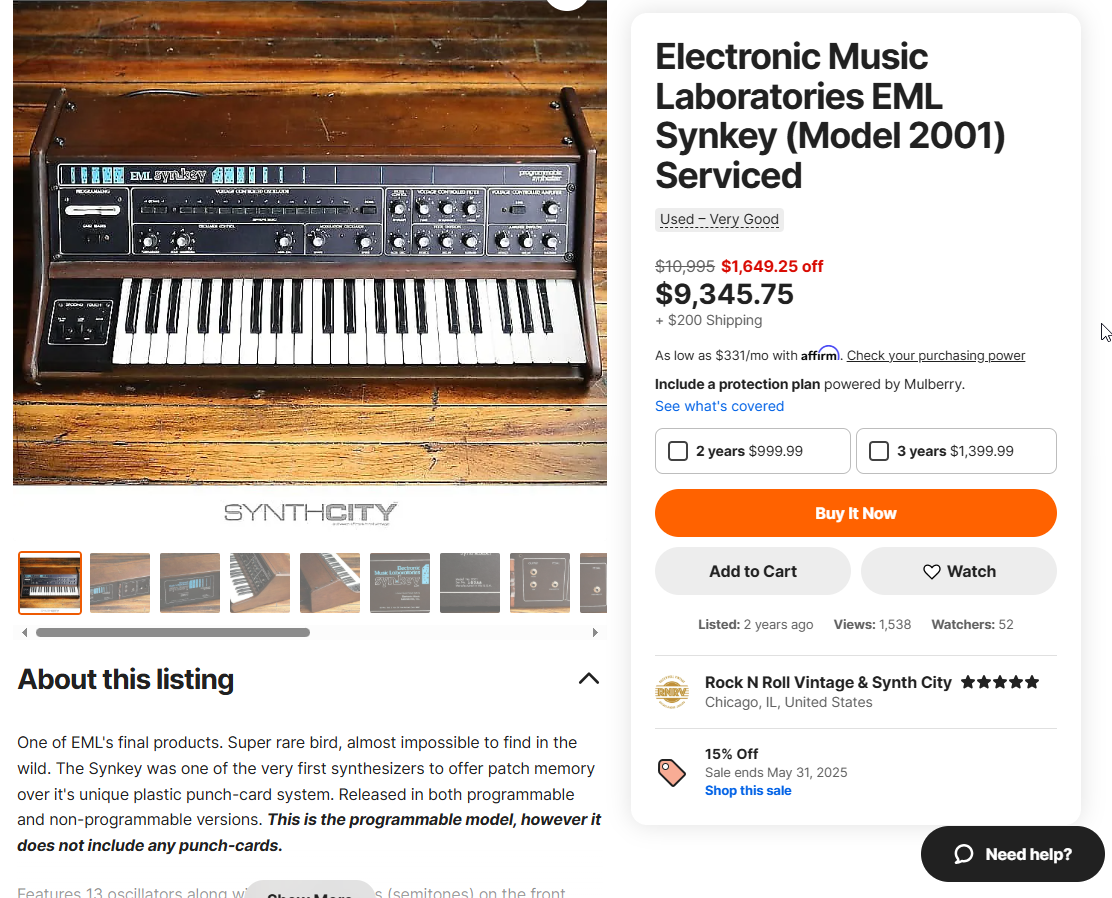The width and height of the screenshot is (1112, 898).
Task: Click the affirm logo
Action: pos(820,354)
